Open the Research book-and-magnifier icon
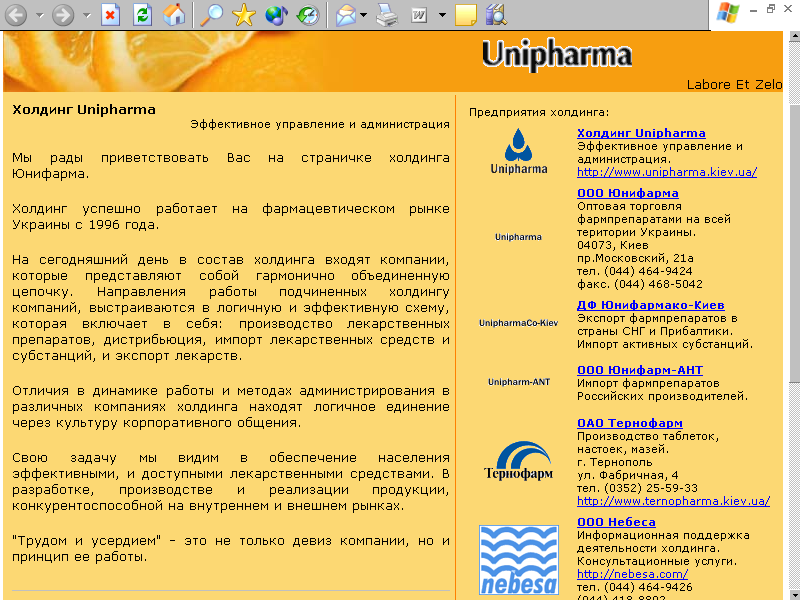The width and height of the screenshot is (800, 600). [x=496, y=15]
